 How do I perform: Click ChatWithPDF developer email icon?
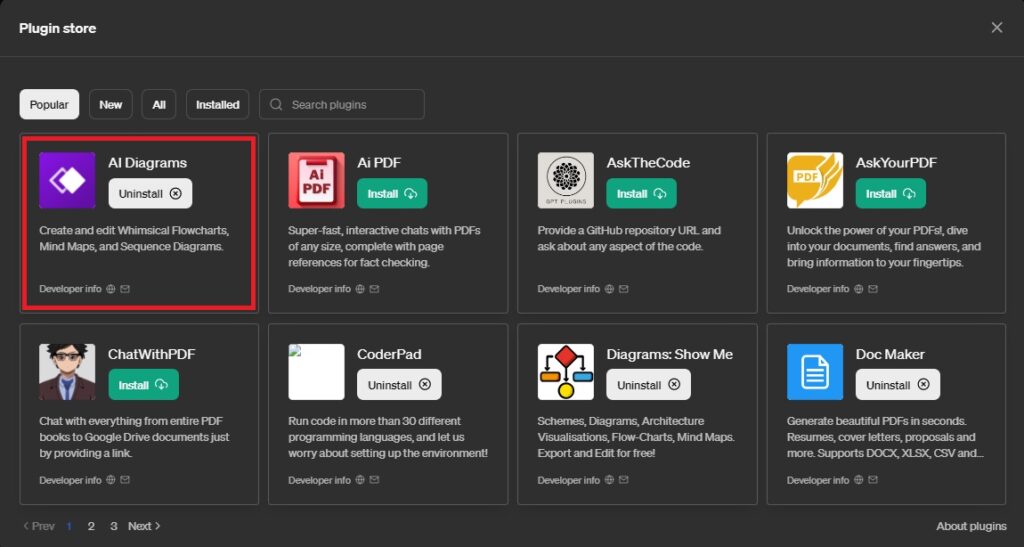click(x=125, y=480)
